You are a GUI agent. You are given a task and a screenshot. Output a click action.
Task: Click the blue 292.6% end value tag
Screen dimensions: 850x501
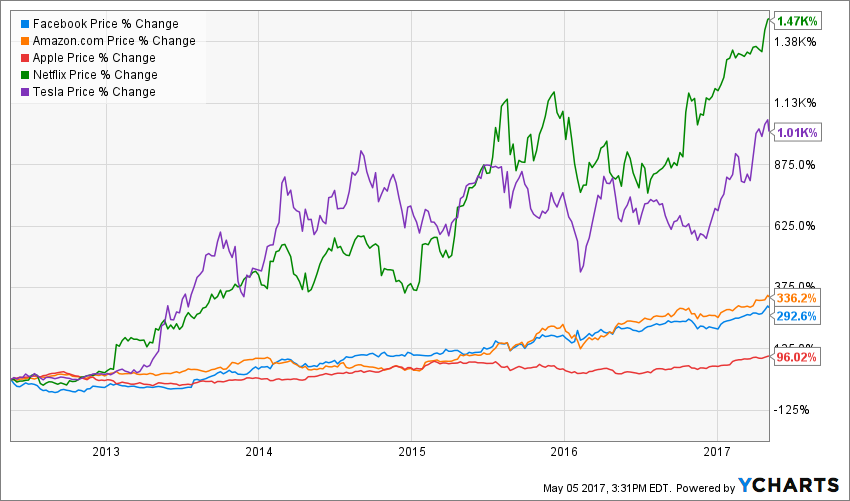(x=797, y=317)
